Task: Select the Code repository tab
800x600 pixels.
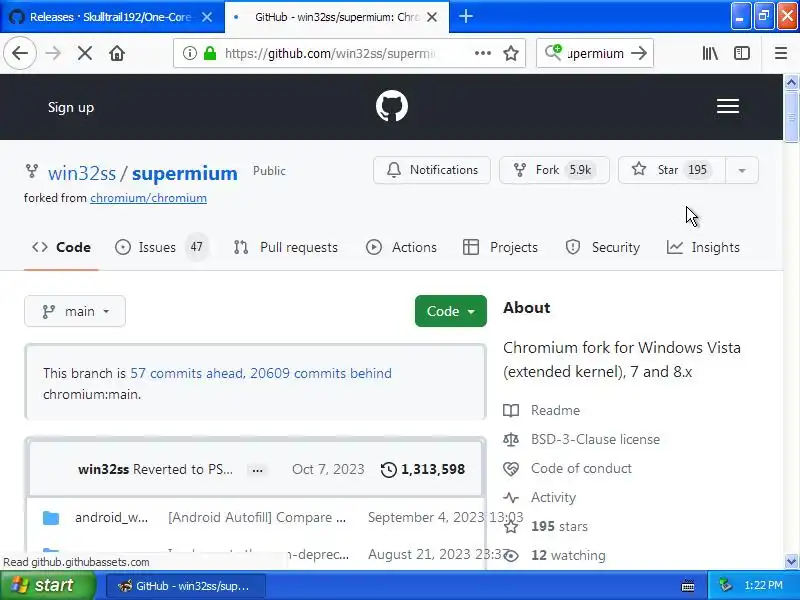Action: click(61, 247)
